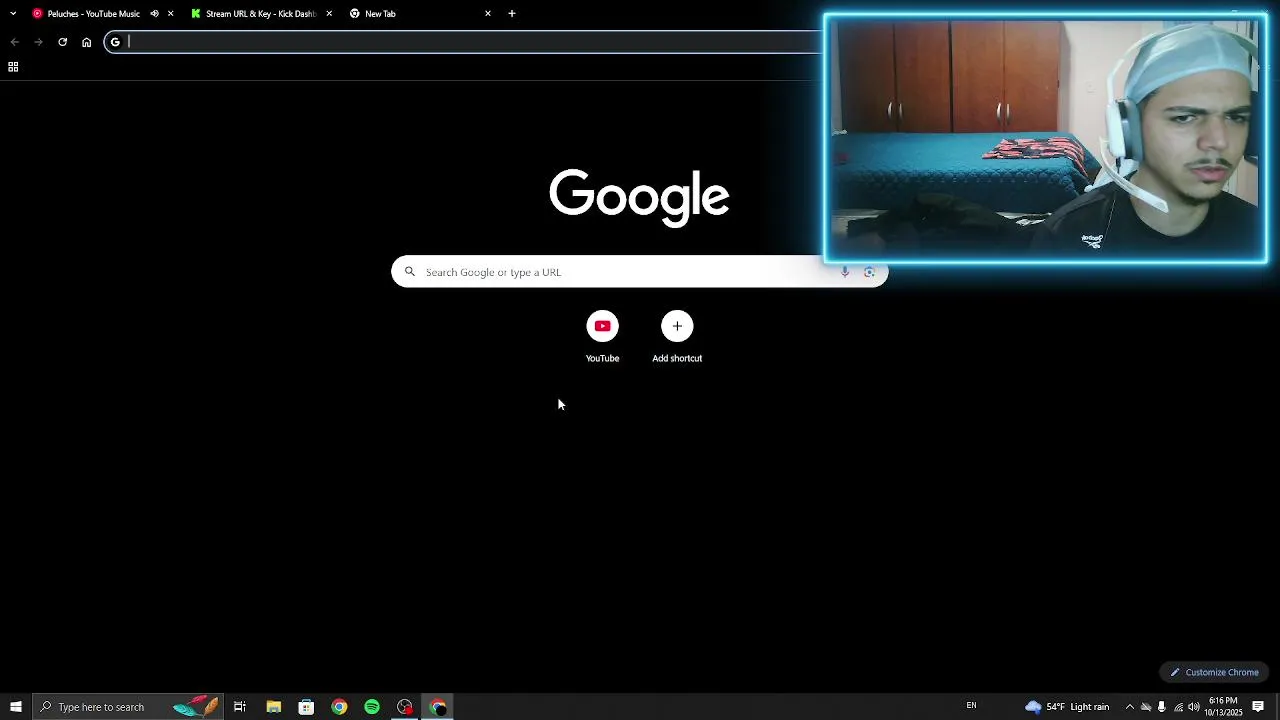The image size is (1280, 720).
Task: Click the magnifier icon in search box
Action: click(409, 272)
